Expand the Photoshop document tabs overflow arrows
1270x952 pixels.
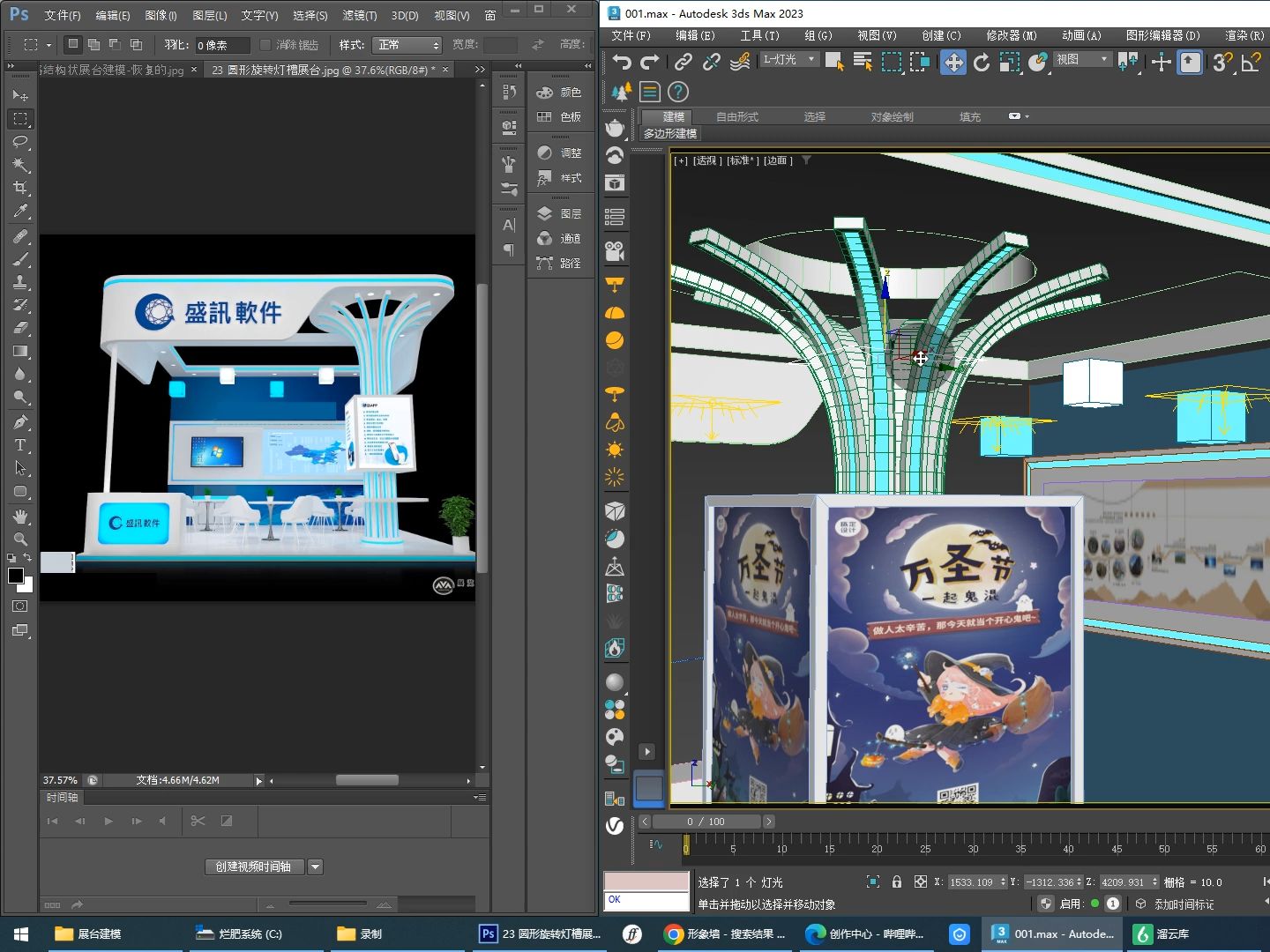coord(480,70)
